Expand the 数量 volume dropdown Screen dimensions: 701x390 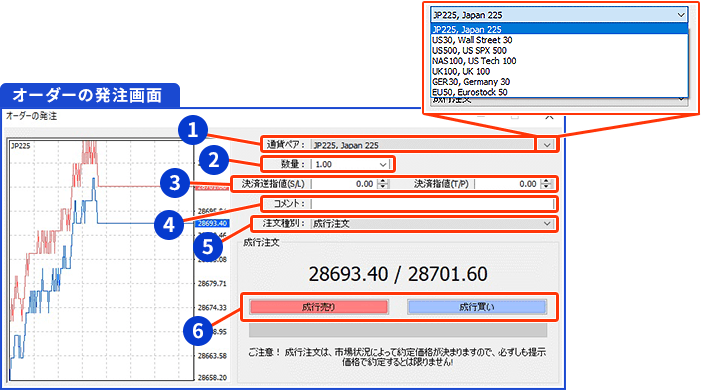[x=383, y=165]
